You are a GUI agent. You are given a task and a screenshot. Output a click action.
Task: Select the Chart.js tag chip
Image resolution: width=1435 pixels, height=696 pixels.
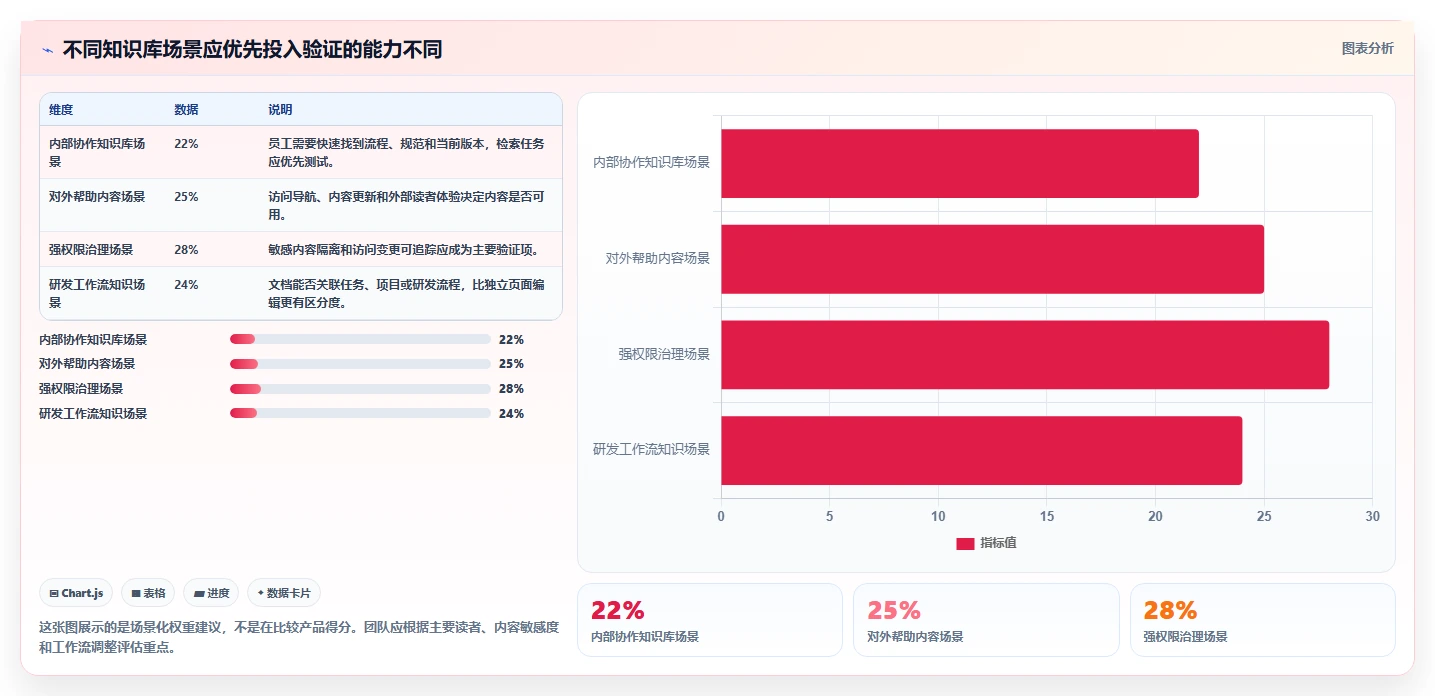coord(76,593)
